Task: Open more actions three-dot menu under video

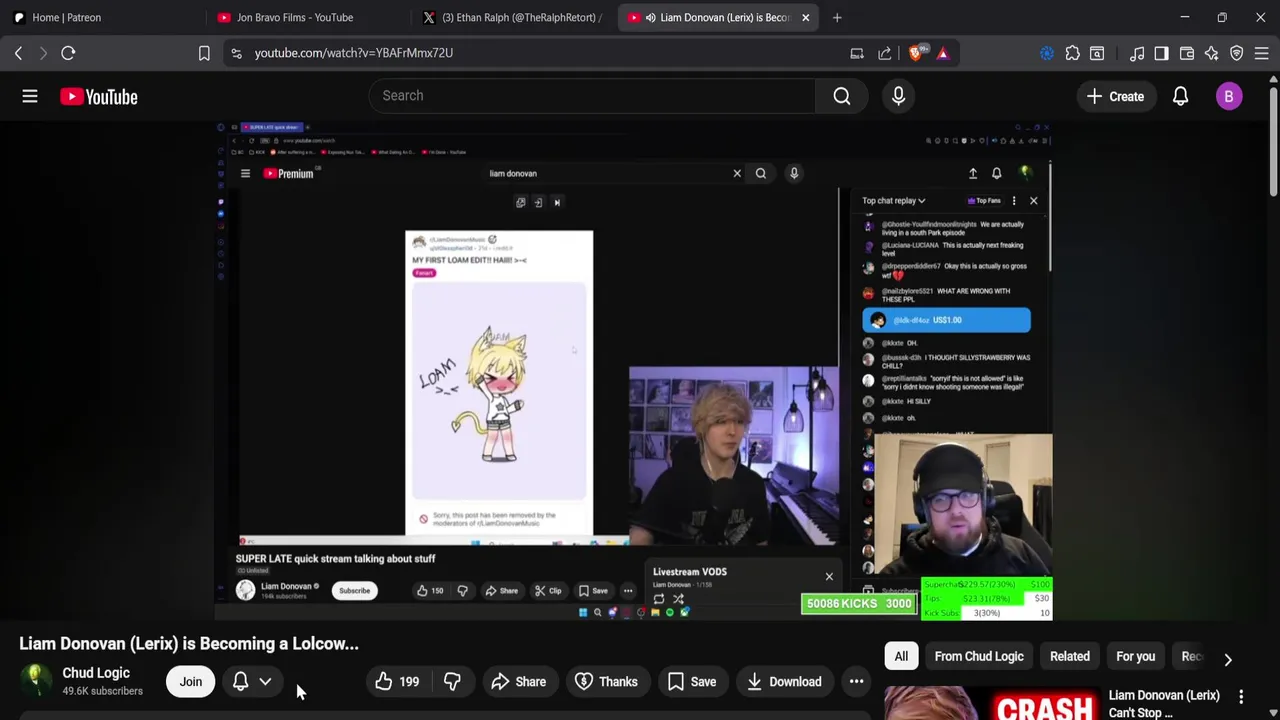Action: 857,682
